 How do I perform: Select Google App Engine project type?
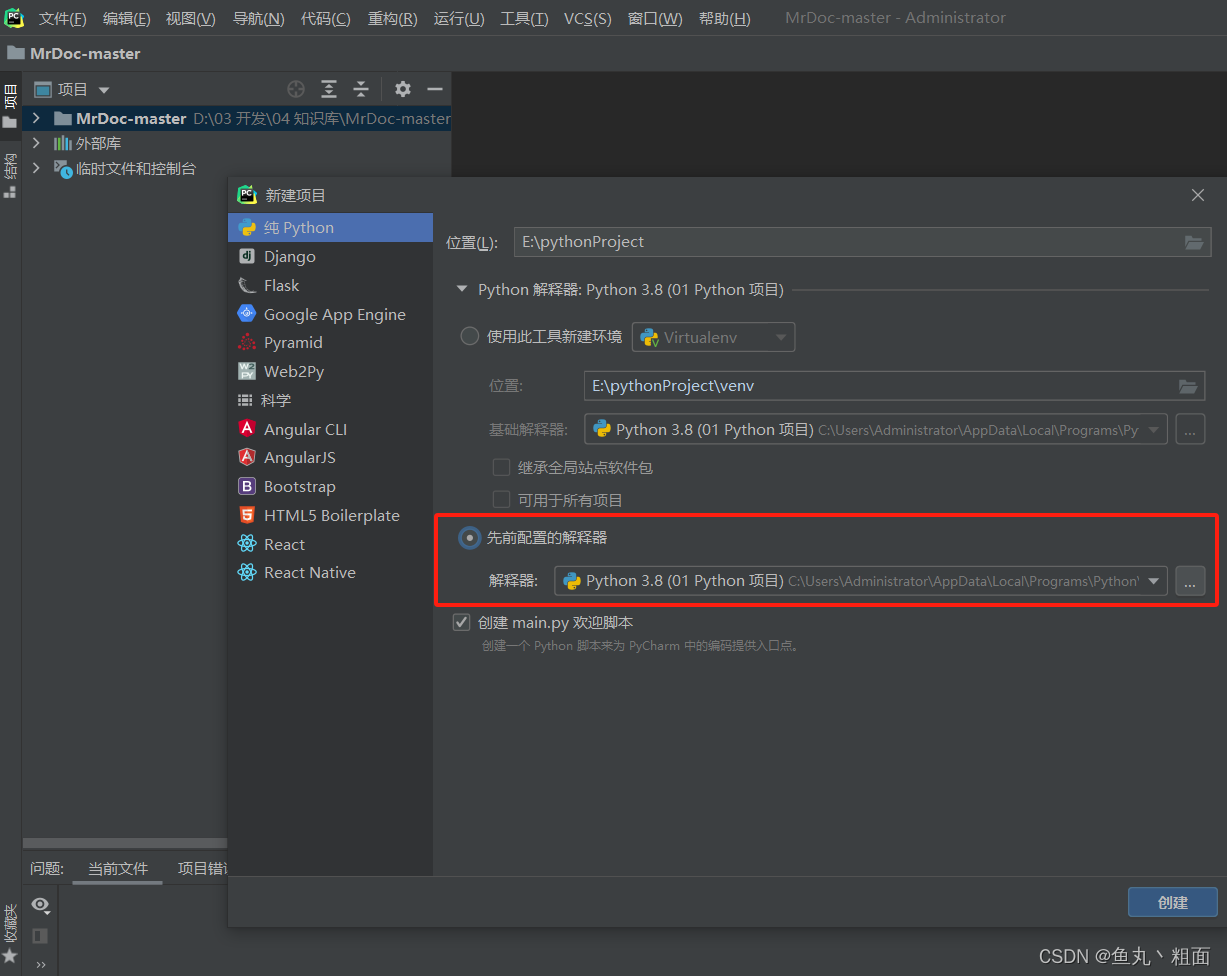click(331, 314)
